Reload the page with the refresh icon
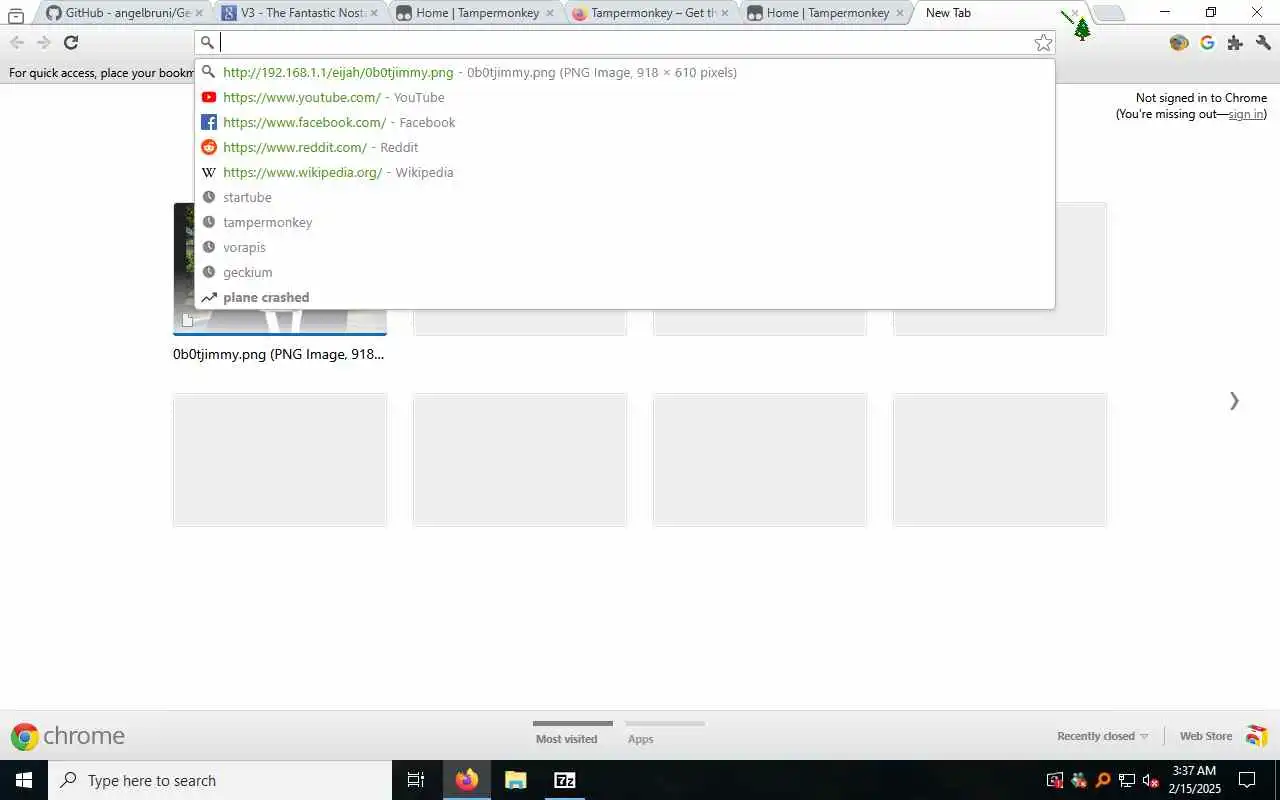 pyautogui.click(x=71, y=42)
